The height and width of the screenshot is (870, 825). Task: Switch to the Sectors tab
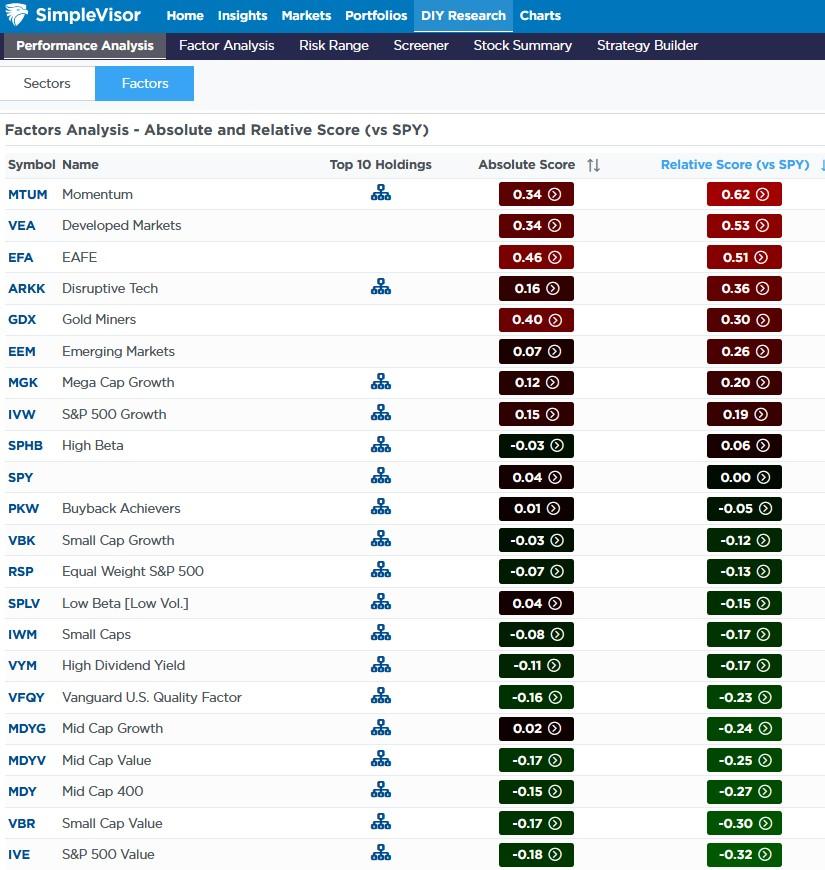47,84
